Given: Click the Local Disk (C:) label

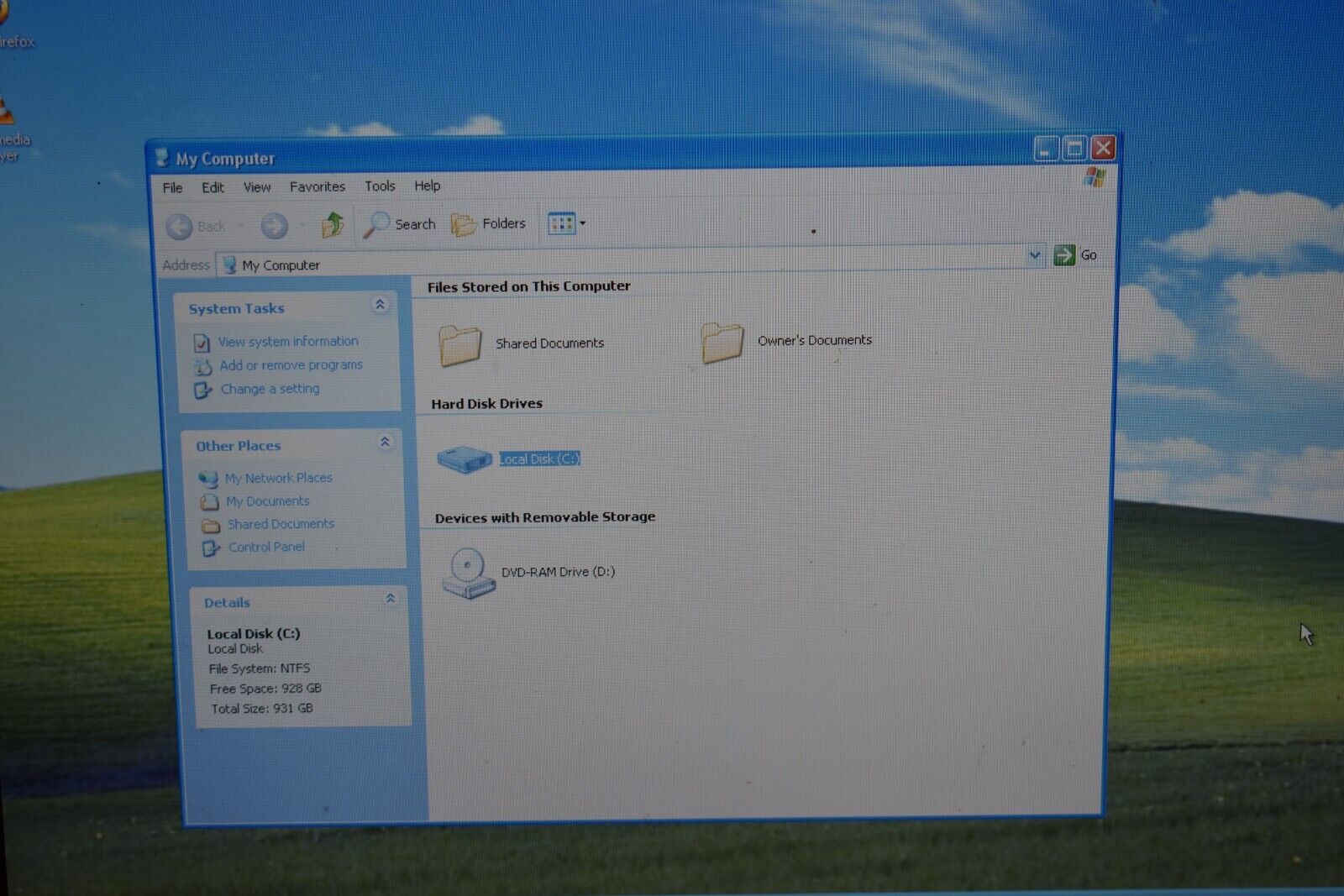Looking at the screenshot, I should click(539, 458).
